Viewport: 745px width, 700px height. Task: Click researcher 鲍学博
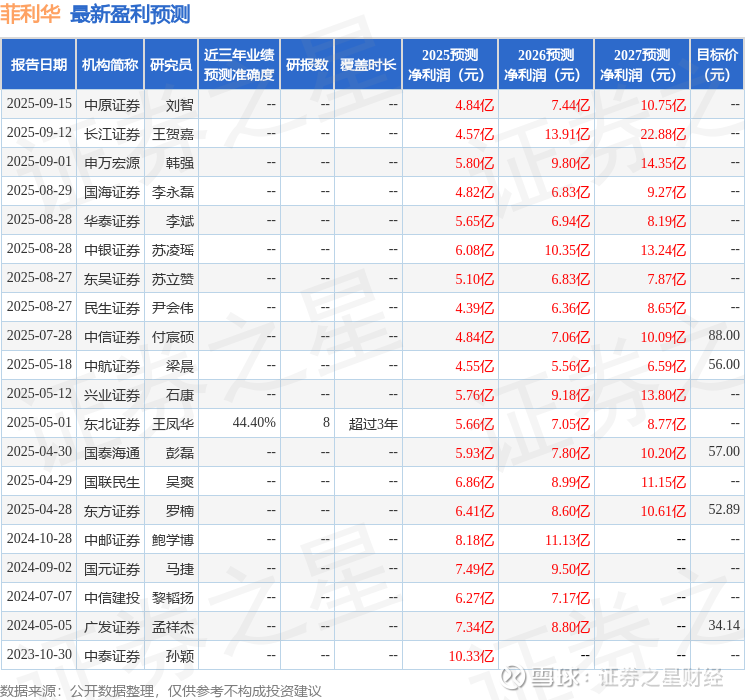(173, 540)
